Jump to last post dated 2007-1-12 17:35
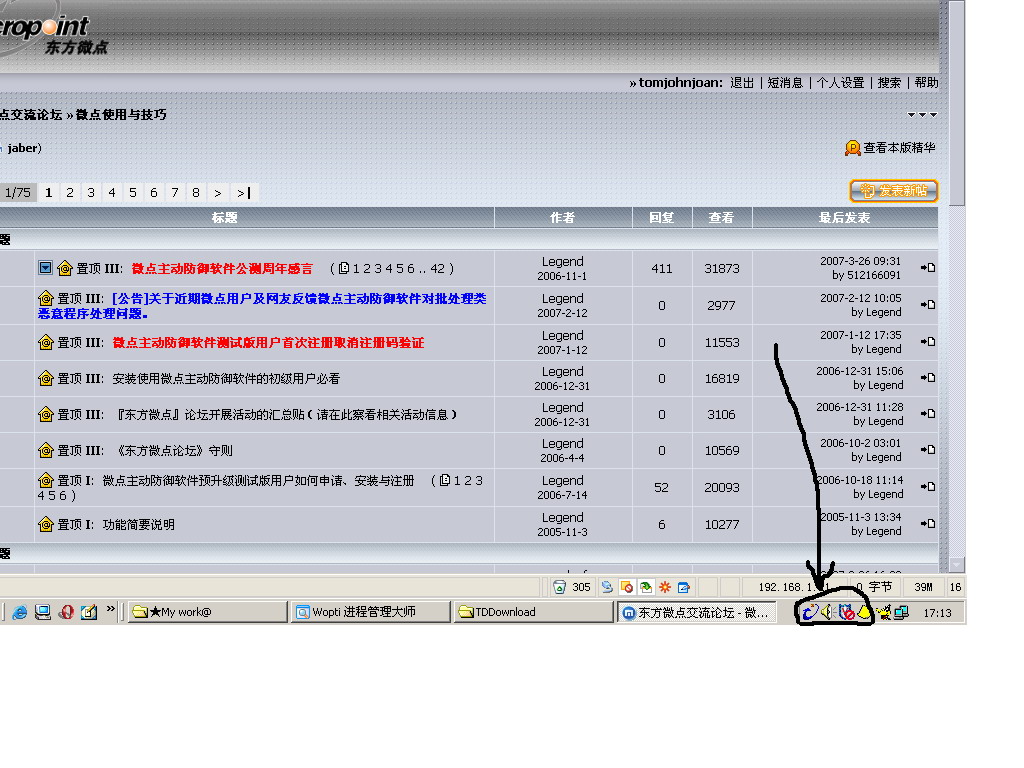The height and width of the screenshot is (768, 1024). (x=928, y=342)
